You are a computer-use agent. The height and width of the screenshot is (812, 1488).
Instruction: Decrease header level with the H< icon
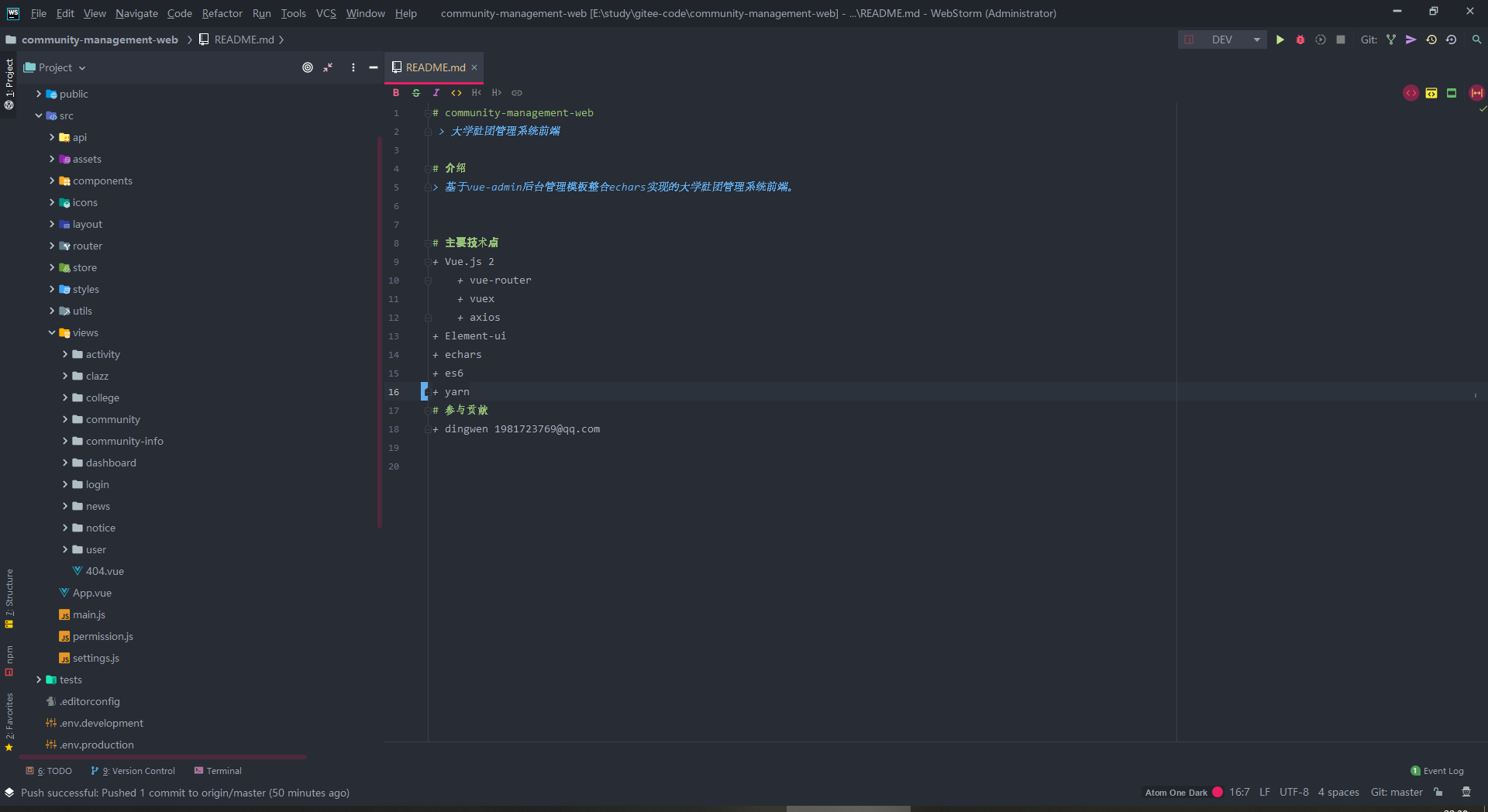coord(477,92)
